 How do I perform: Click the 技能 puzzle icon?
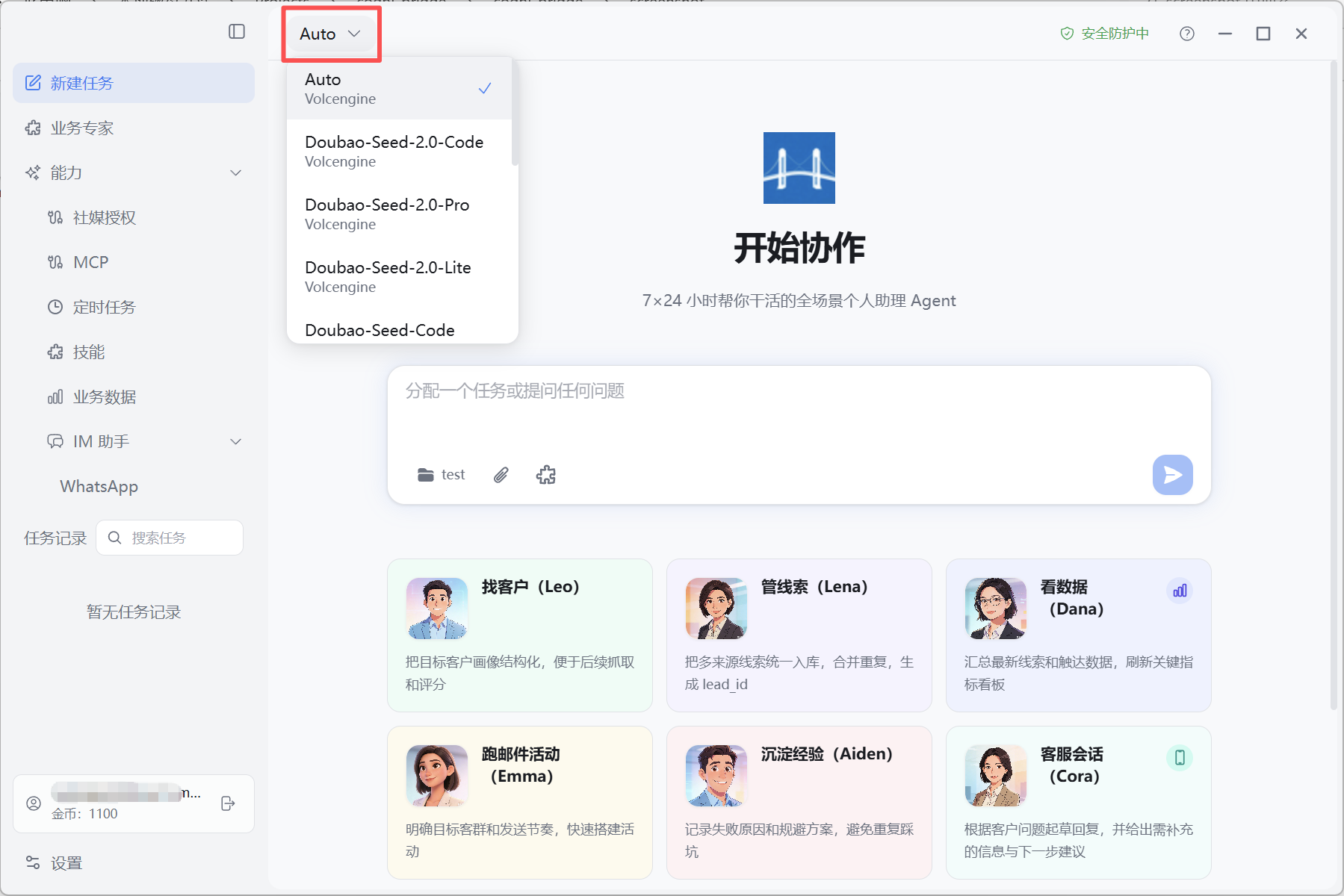coord(55,352)
